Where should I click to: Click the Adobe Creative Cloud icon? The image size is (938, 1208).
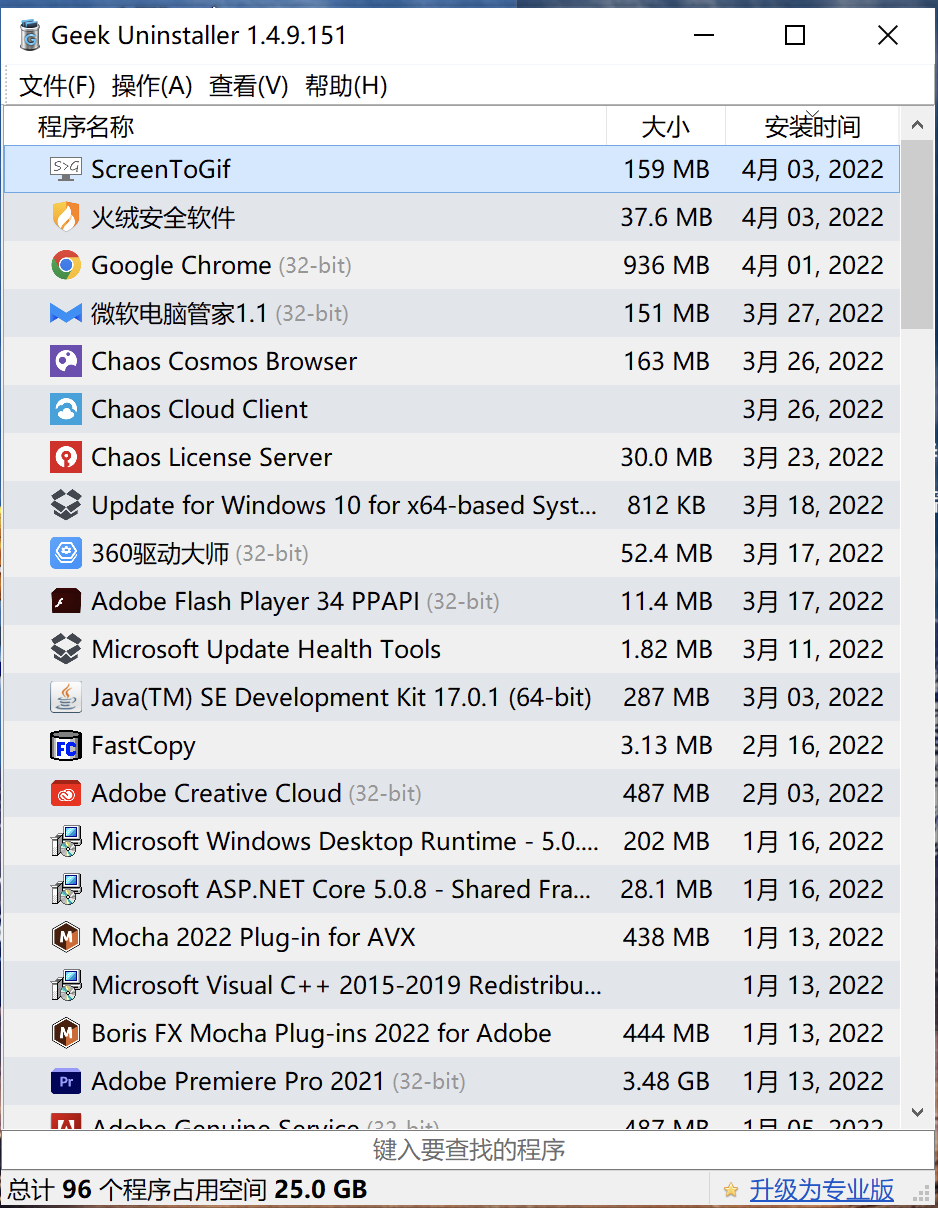(66, 793)
